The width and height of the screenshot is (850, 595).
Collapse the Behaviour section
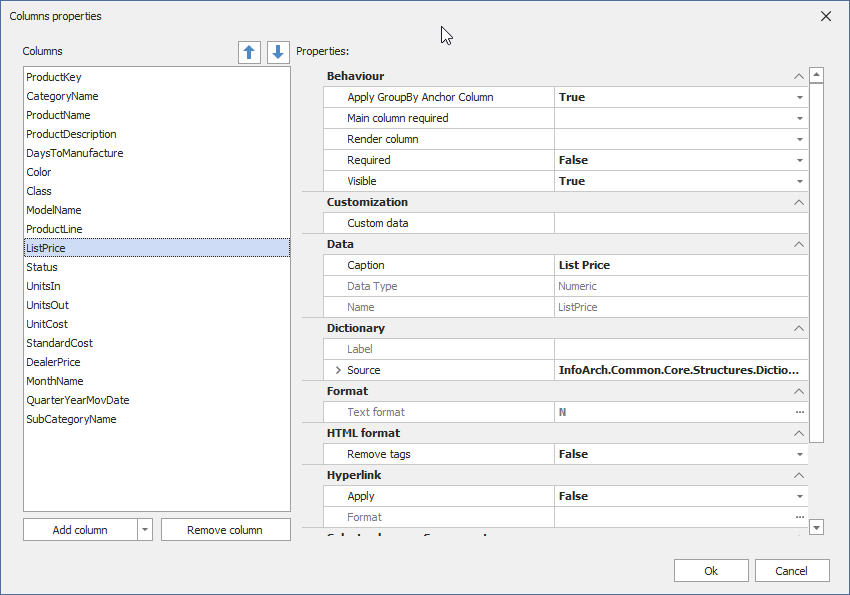798,76
